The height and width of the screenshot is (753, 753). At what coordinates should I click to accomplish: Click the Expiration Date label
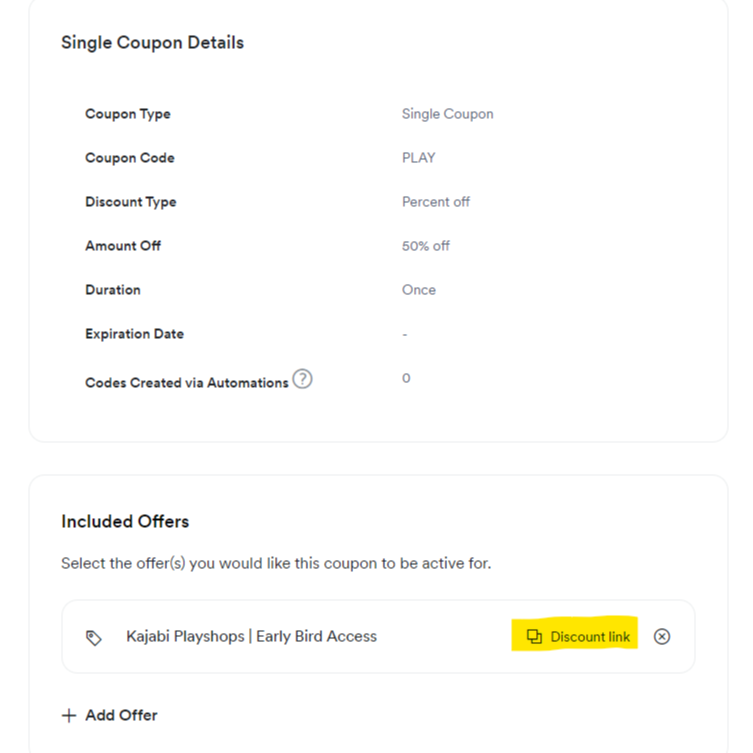tap(134, 334)
